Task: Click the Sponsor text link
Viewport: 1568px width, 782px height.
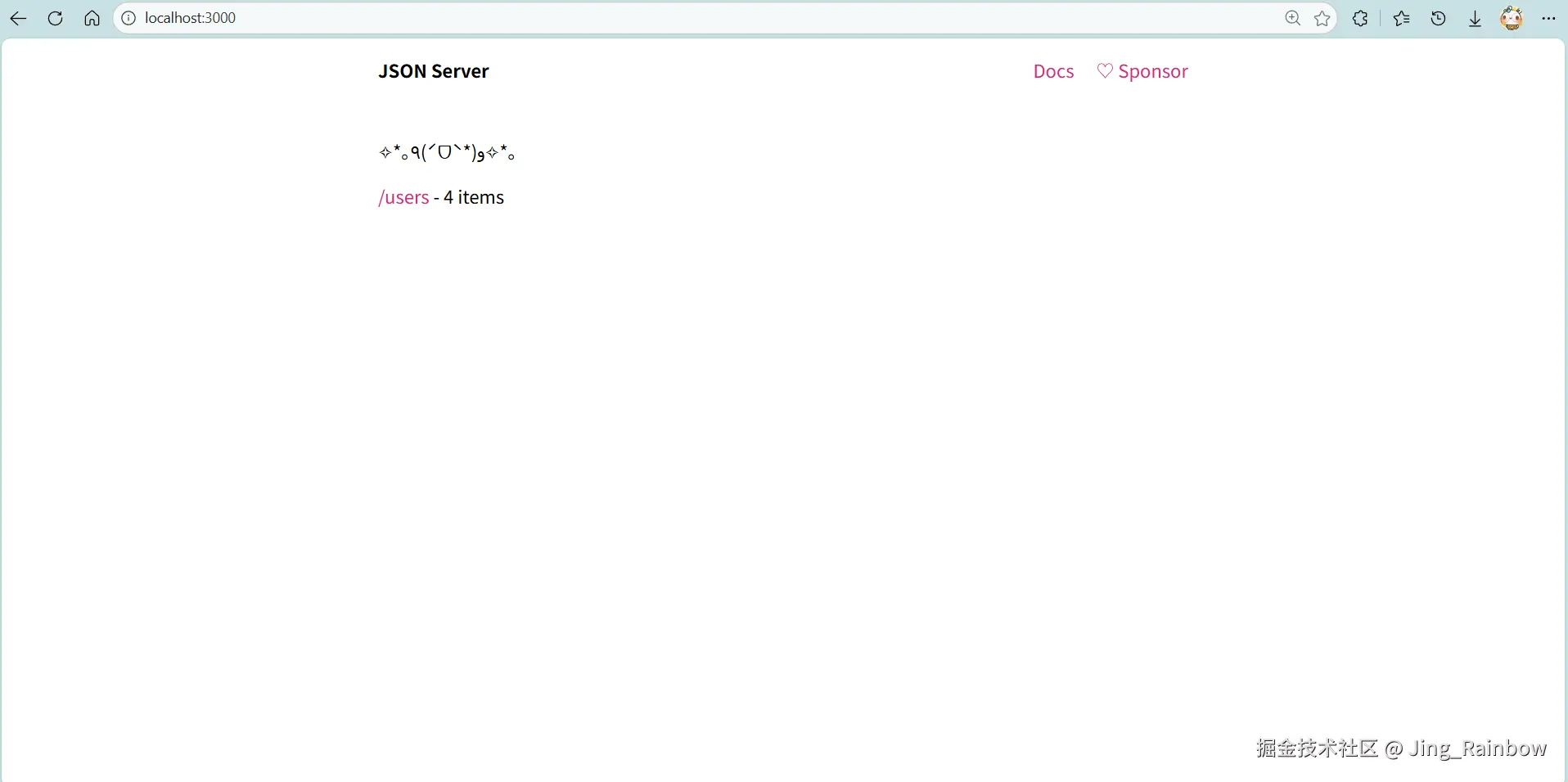Action: (1152, 71)
